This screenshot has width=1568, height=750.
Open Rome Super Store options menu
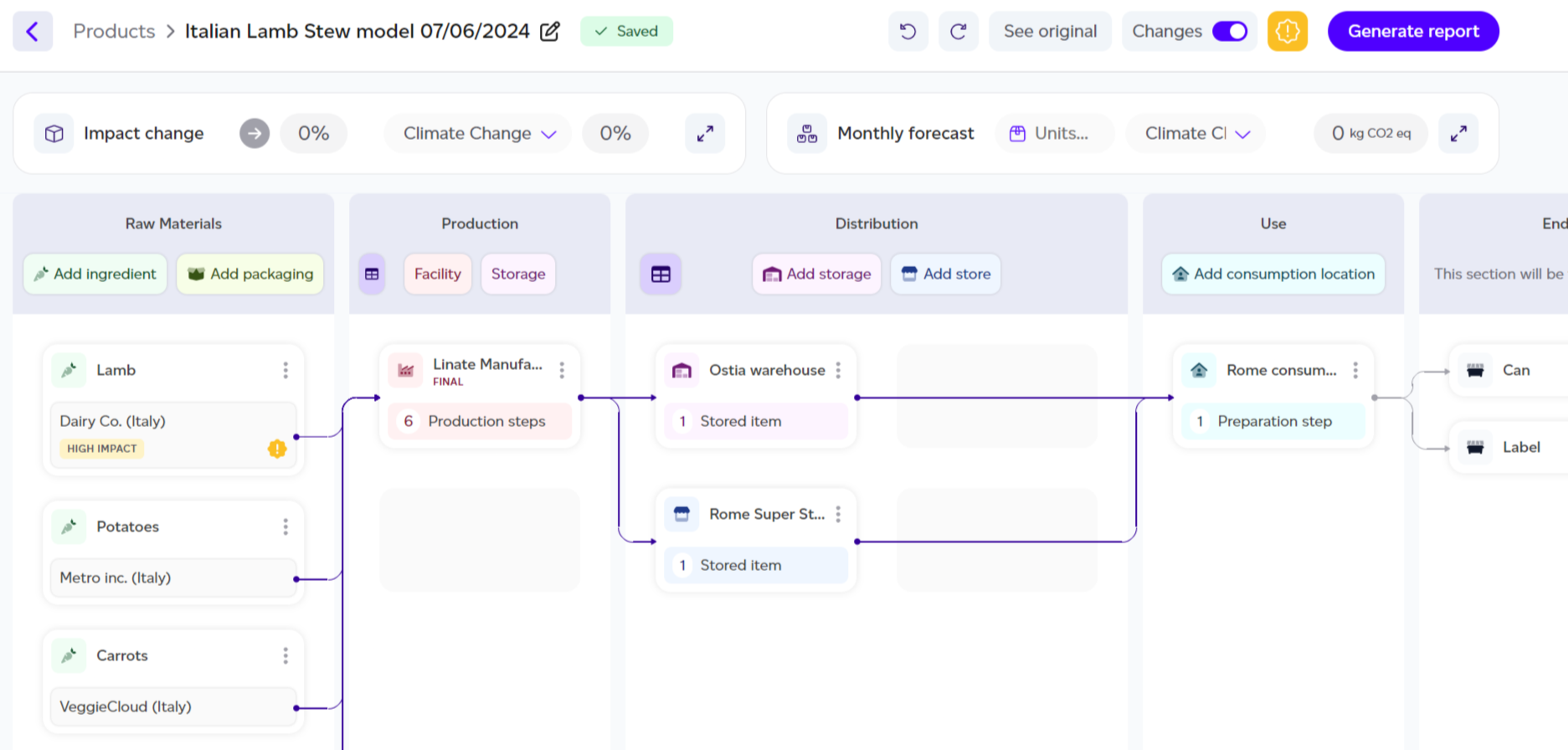point(838,514)
